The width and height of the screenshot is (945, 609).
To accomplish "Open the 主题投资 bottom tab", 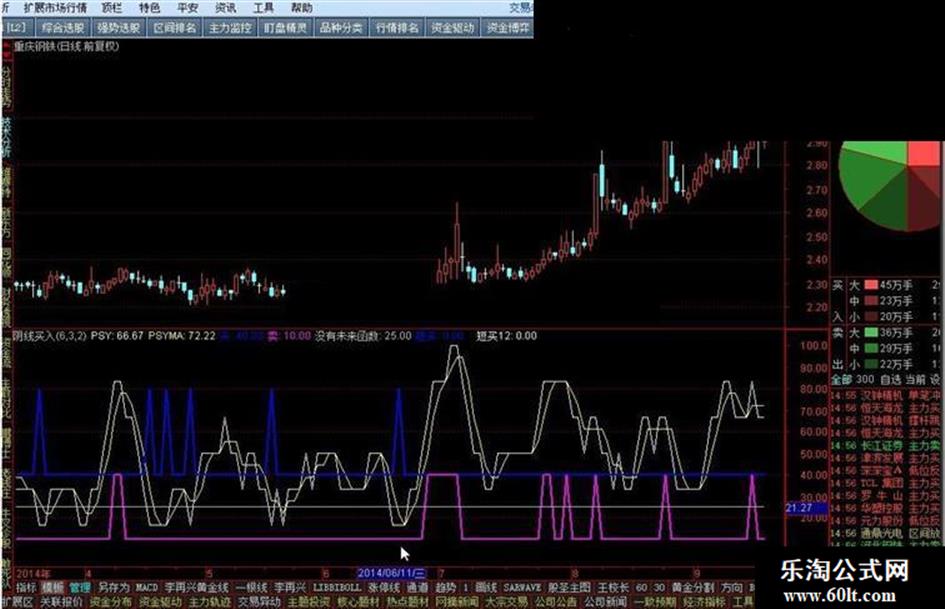I will coord(309,602).
